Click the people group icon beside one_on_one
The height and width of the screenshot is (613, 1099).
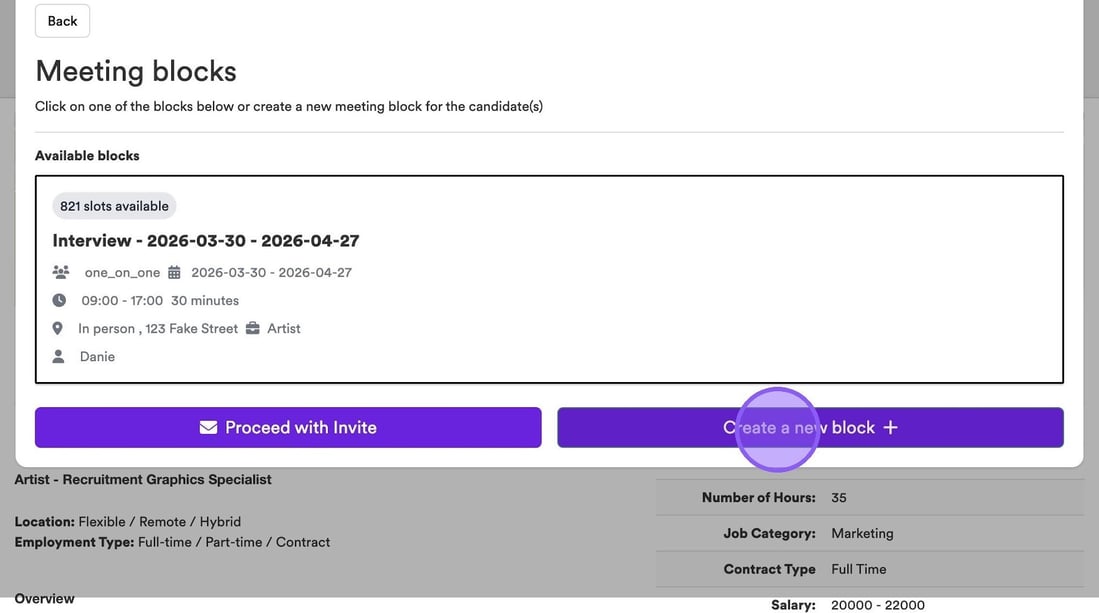61,272
